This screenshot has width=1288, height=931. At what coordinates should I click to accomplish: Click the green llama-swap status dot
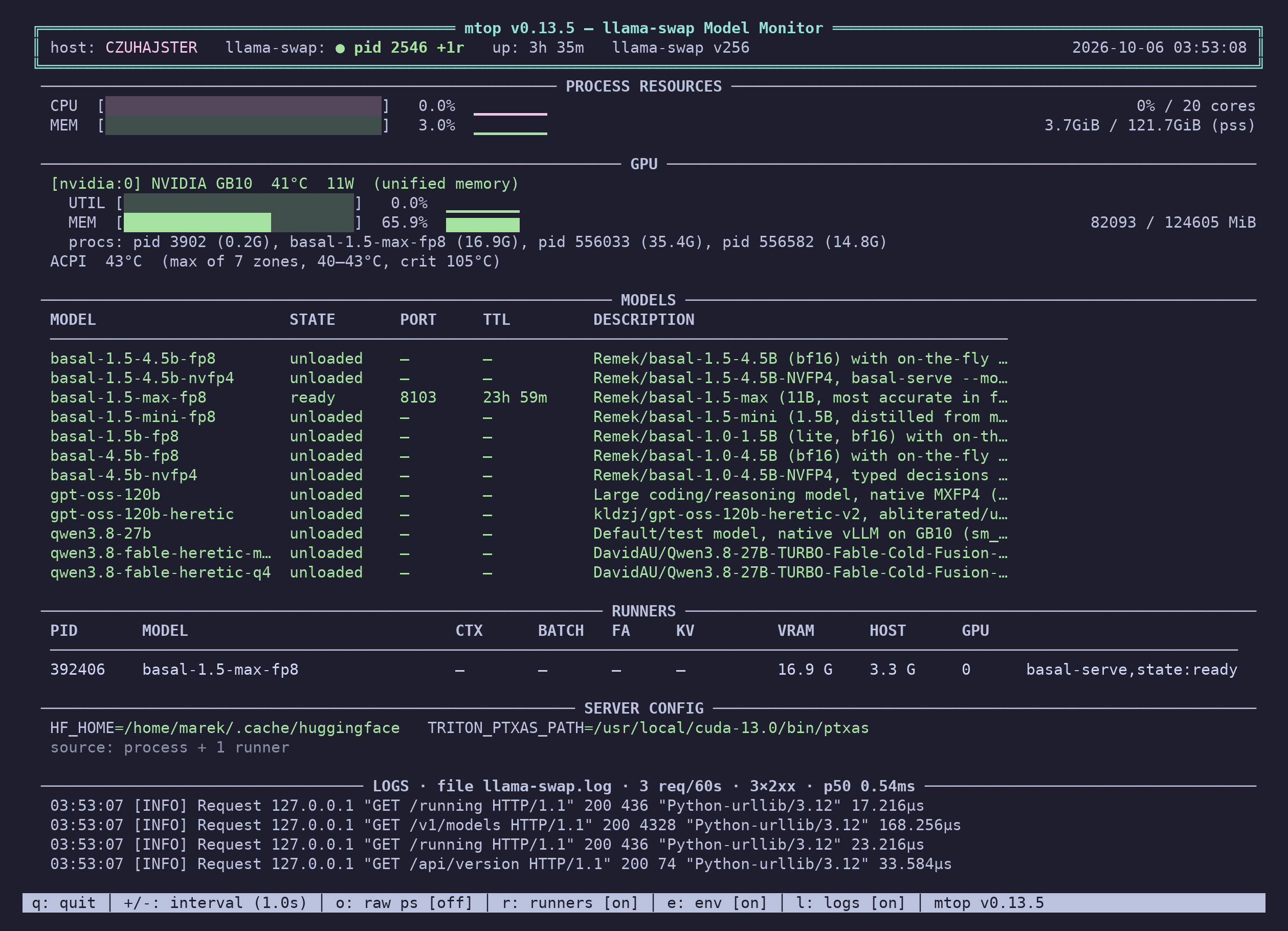(340, 48)
